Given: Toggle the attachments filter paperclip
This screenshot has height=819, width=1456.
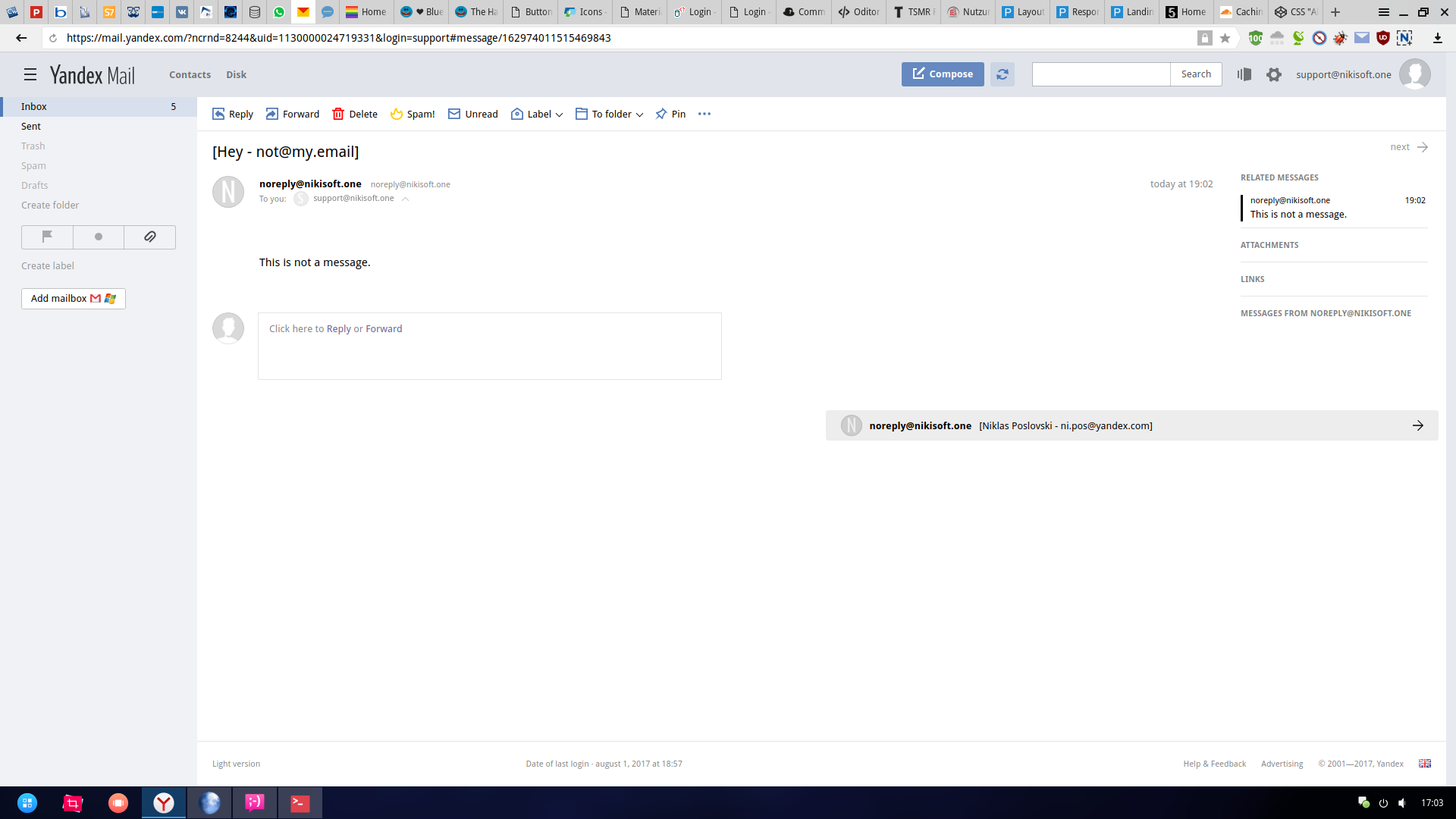Looking at the screenshot, I should (x=150, y=237).
